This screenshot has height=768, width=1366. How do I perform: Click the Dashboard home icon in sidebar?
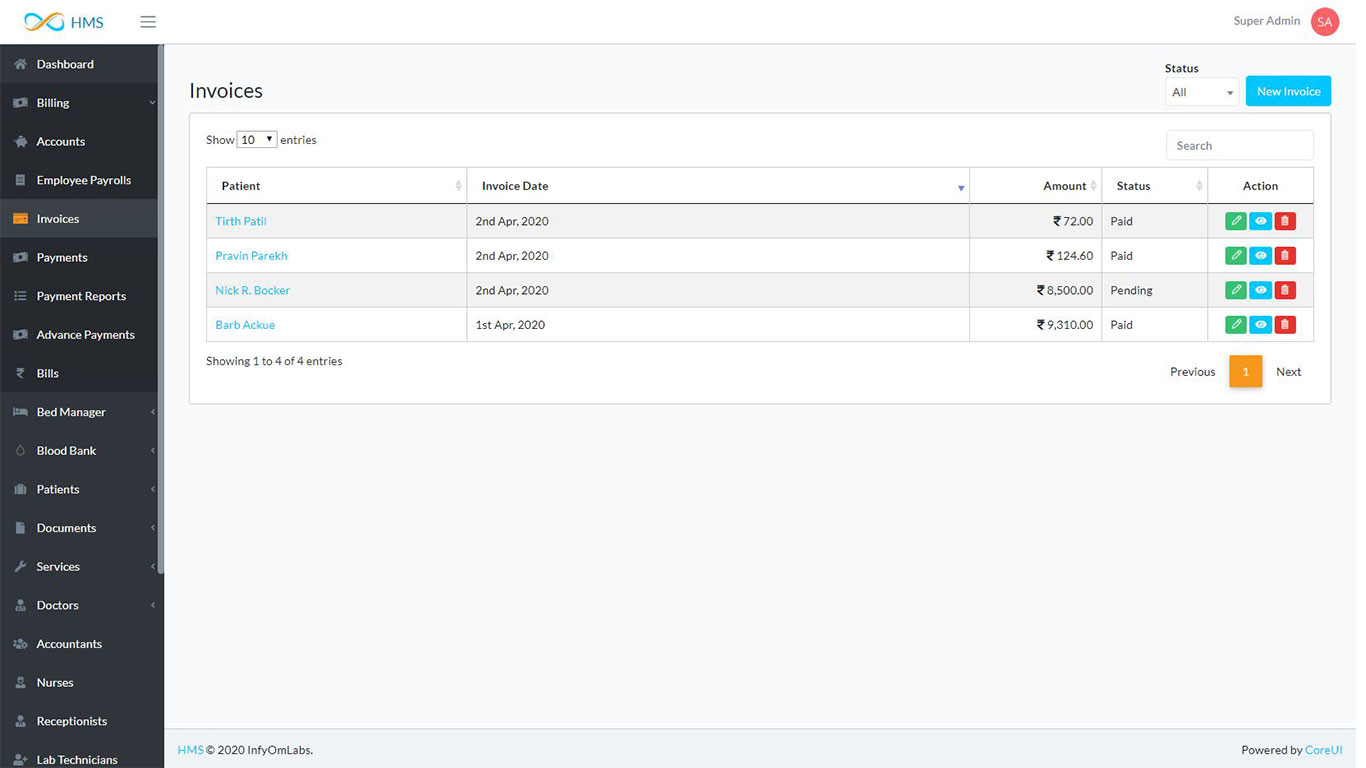[x=20, y=64]
